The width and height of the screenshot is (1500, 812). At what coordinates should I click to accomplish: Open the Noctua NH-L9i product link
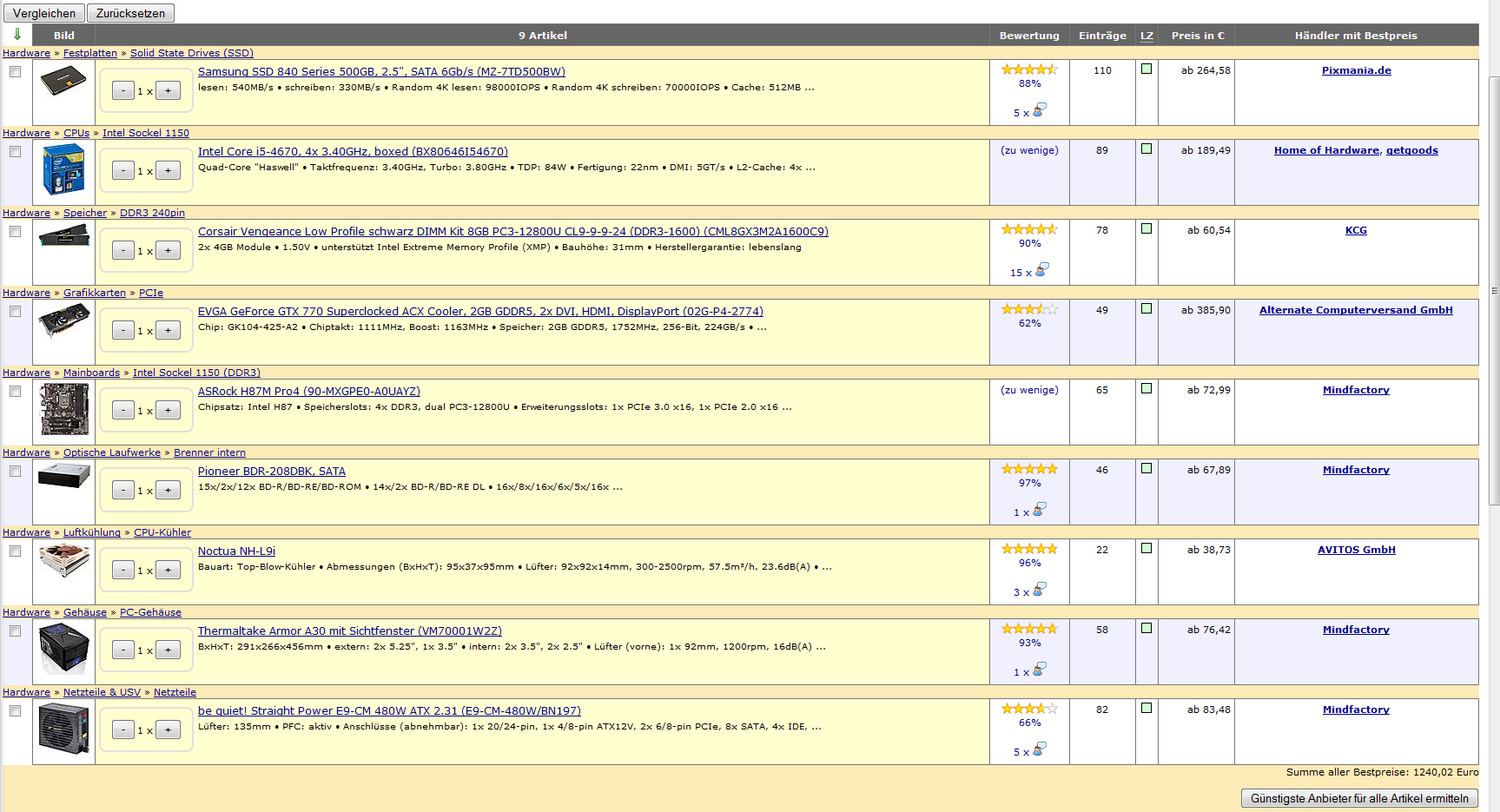pos(236,551)
